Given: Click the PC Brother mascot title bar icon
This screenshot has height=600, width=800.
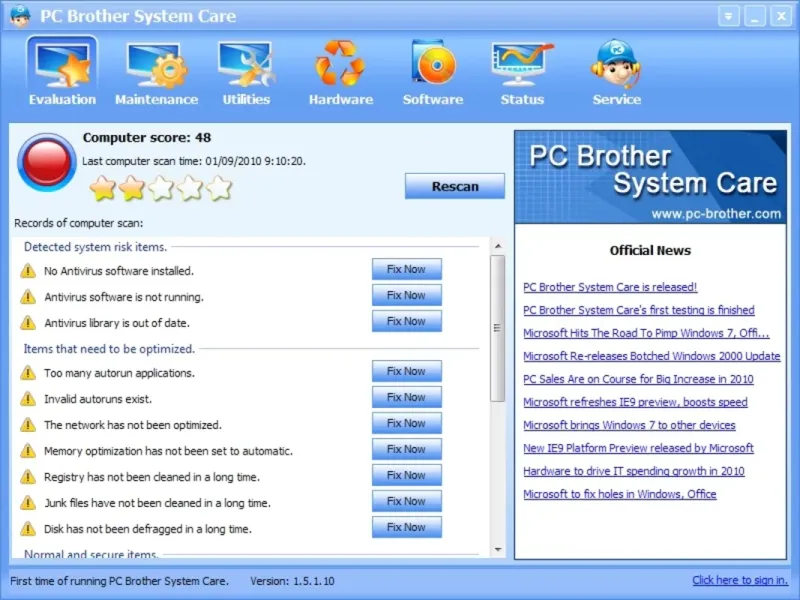Looking at the screenshot, I should pyautogui.click(x=20, y=16).
